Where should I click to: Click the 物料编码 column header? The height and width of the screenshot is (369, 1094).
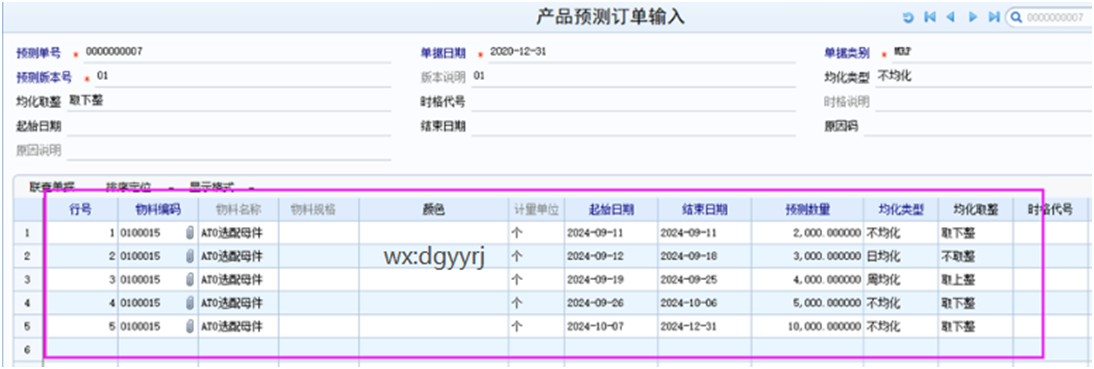(158, 209)
